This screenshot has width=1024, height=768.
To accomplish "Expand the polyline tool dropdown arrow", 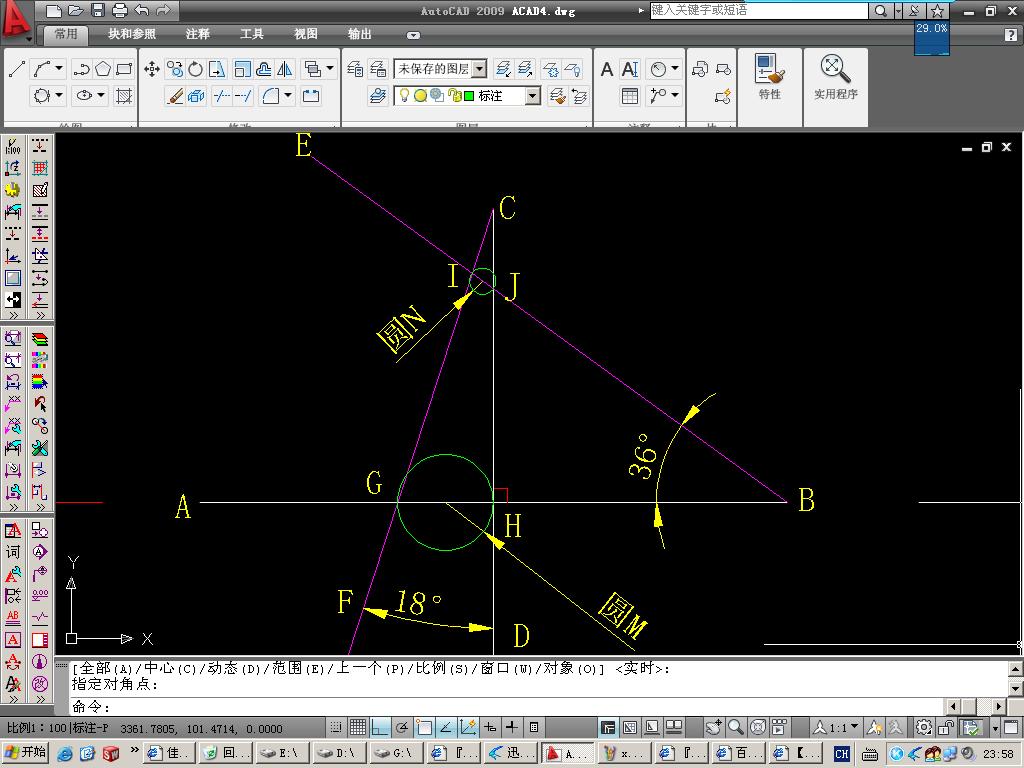I will point(59,68).
